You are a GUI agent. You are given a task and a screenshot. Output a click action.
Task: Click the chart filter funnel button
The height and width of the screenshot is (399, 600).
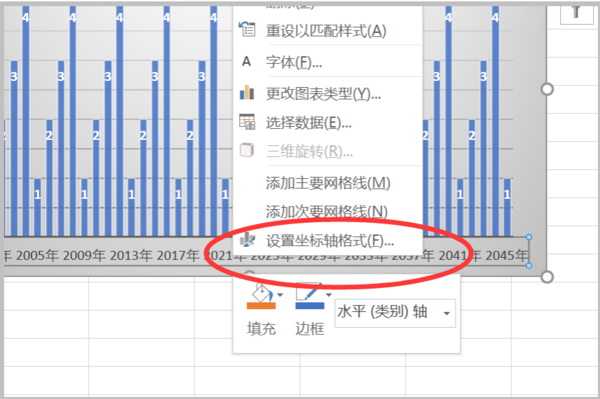coord(576,14)
